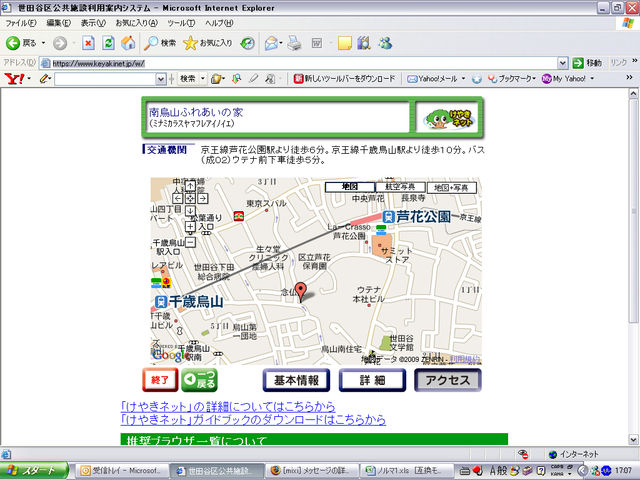Expand the Yahoo!メール toolbar dropdown
640x480 pixels.
click(x=463, y=78)
